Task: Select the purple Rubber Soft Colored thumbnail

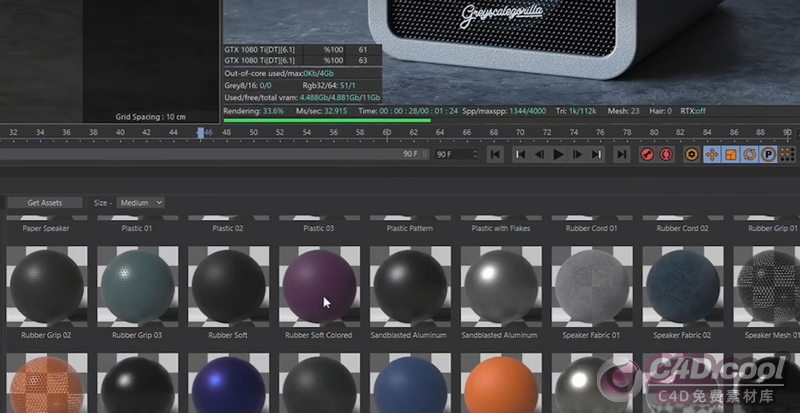Action: [319, 286]
